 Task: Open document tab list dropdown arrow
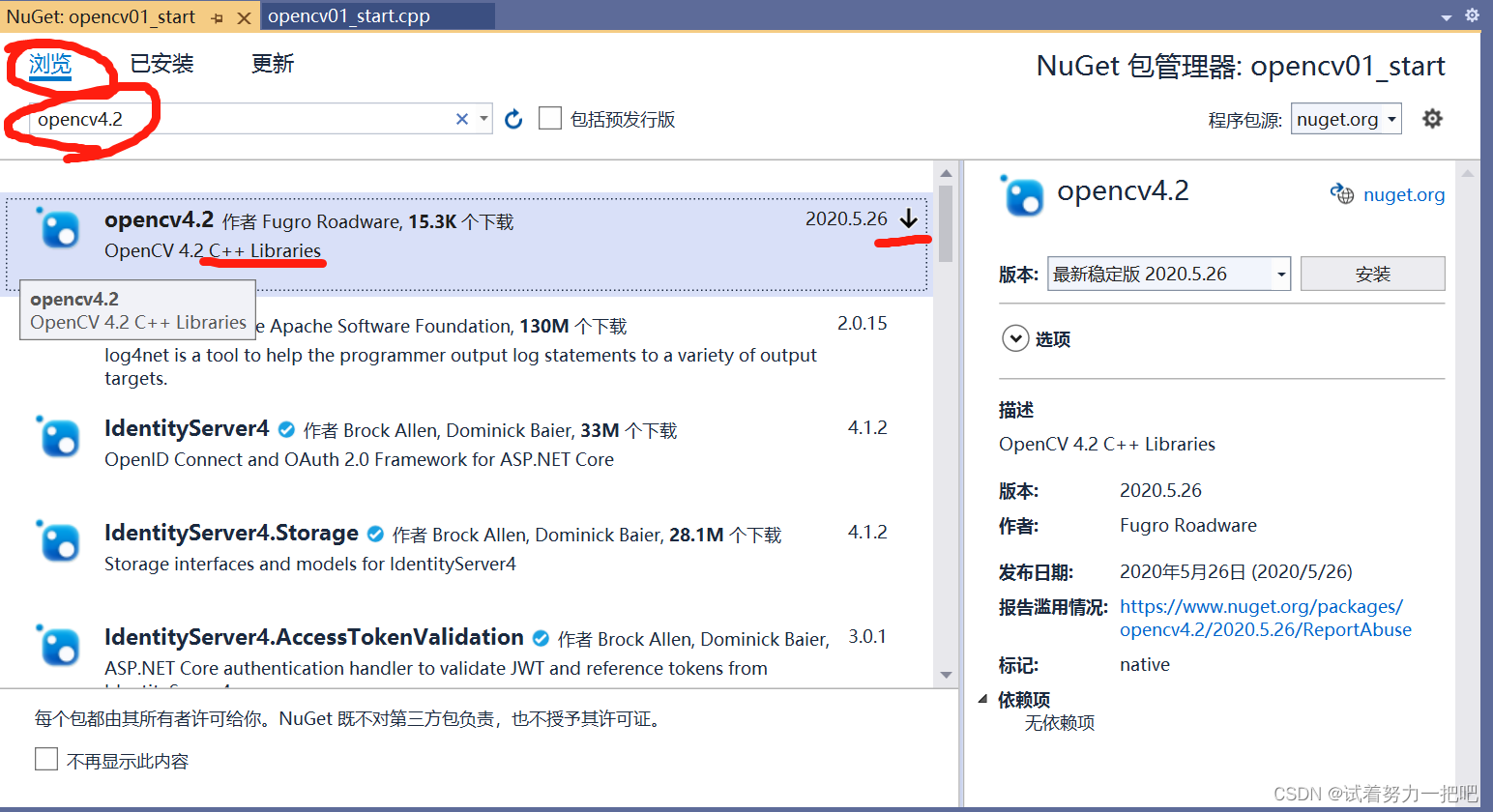coord(1447,17)
